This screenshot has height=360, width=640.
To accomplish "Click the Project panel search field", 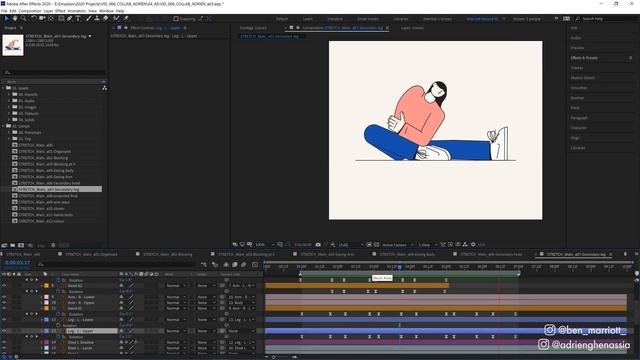I will [x=54, y=72].
